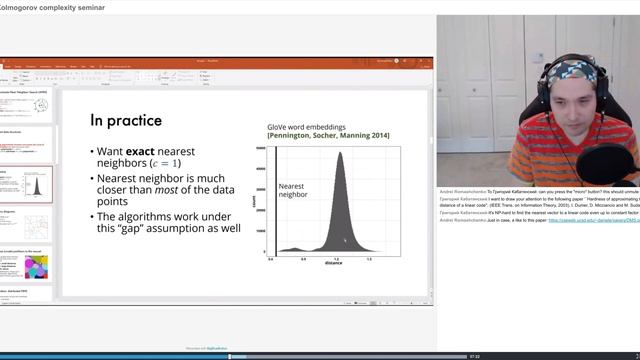Screen dimensions: 640x360
Task: Select the Voronoi diagram slide thumbnail
Action: pyautogui.click(x=25, y=224)
